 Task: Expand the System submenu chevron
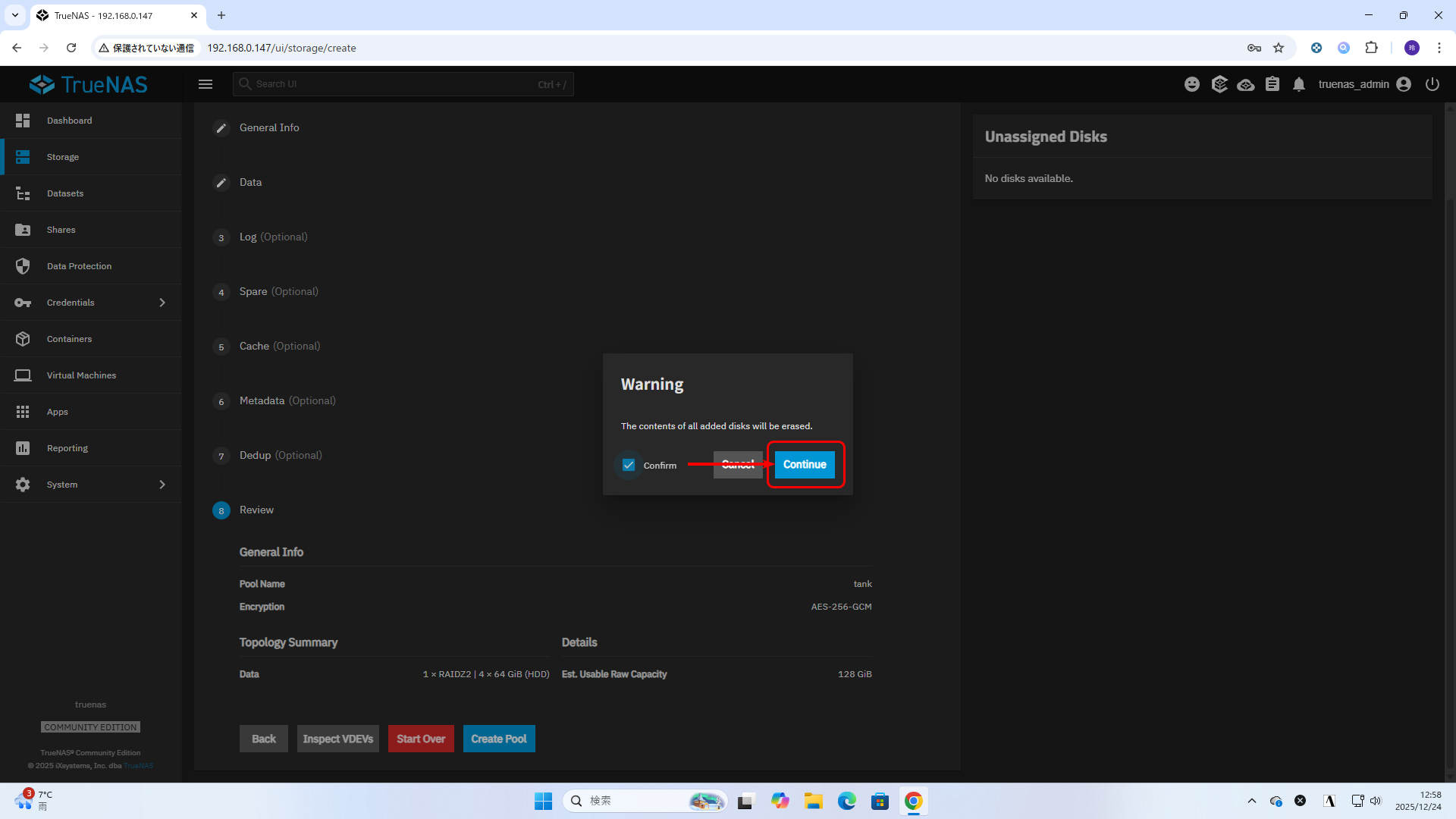point(162,485)
